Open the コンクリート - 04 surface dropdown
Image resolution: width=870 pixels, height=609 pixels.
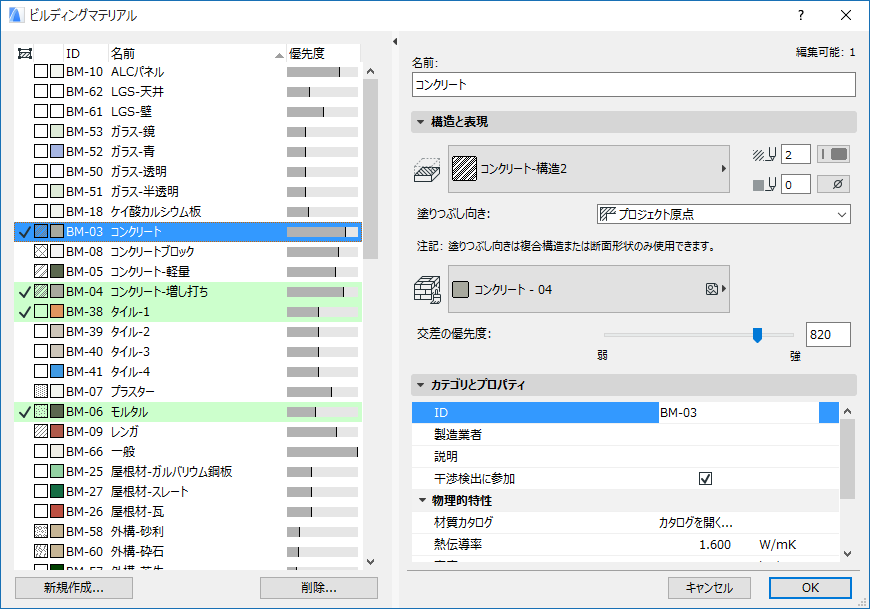point(589,289)
